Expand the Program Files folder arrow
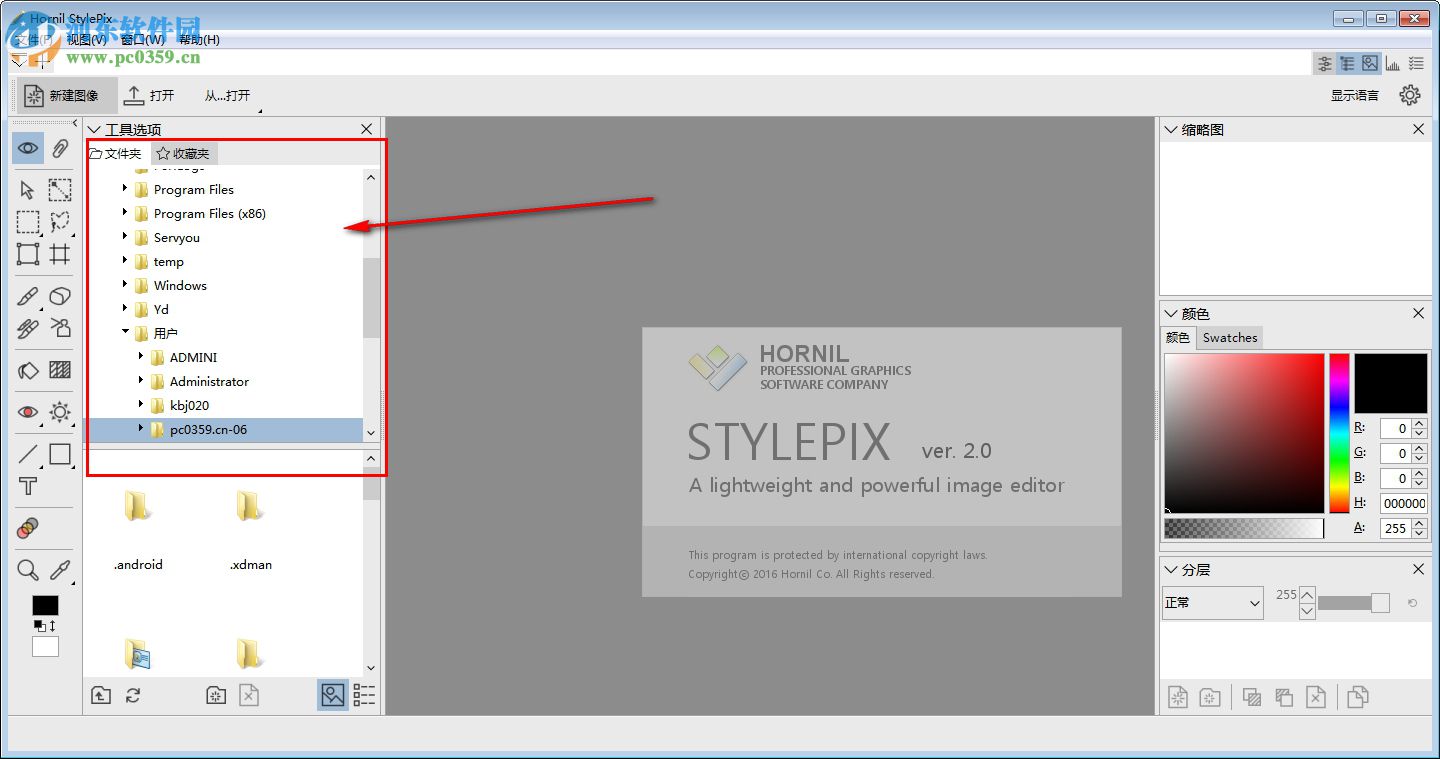Image resolution: width=1440 pixels, height=759 pixels. 125,188
